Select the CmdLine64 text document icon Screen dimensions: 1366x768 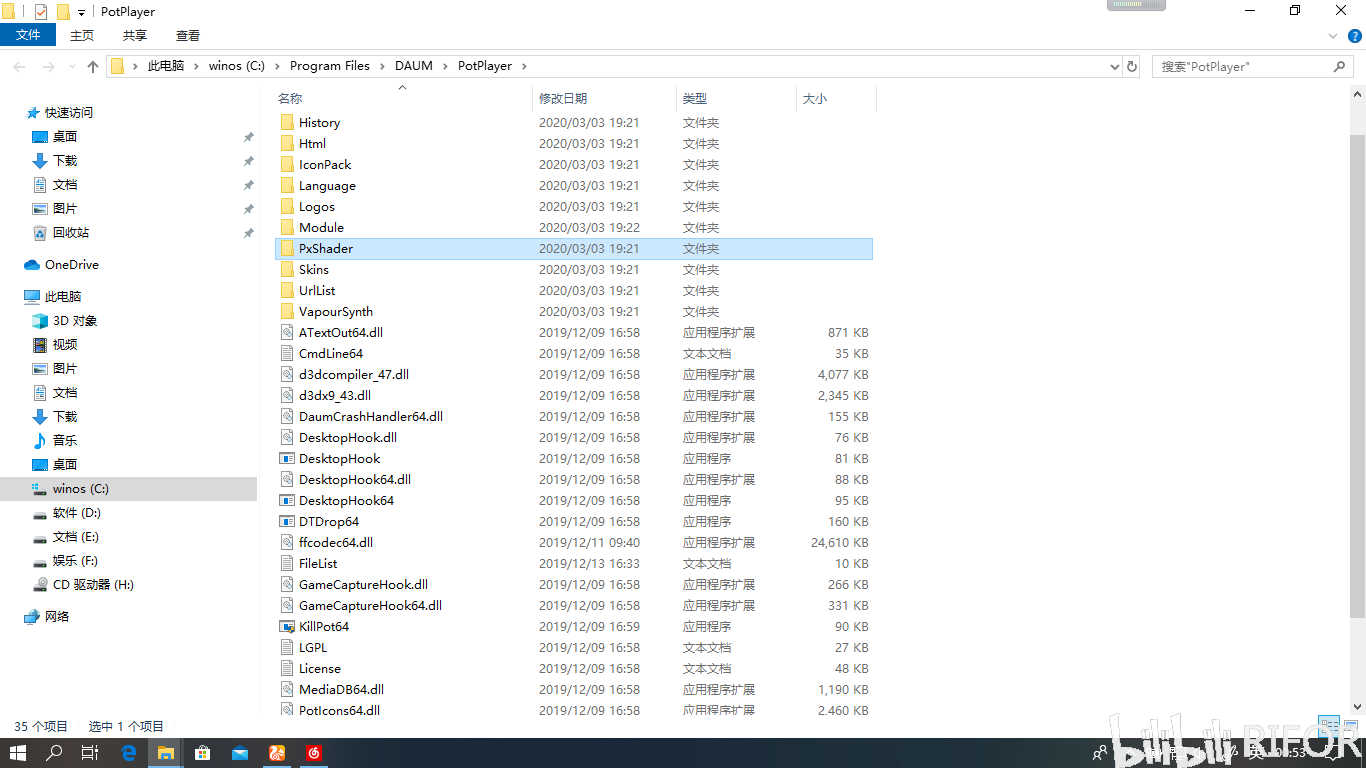tap(287, 354)
